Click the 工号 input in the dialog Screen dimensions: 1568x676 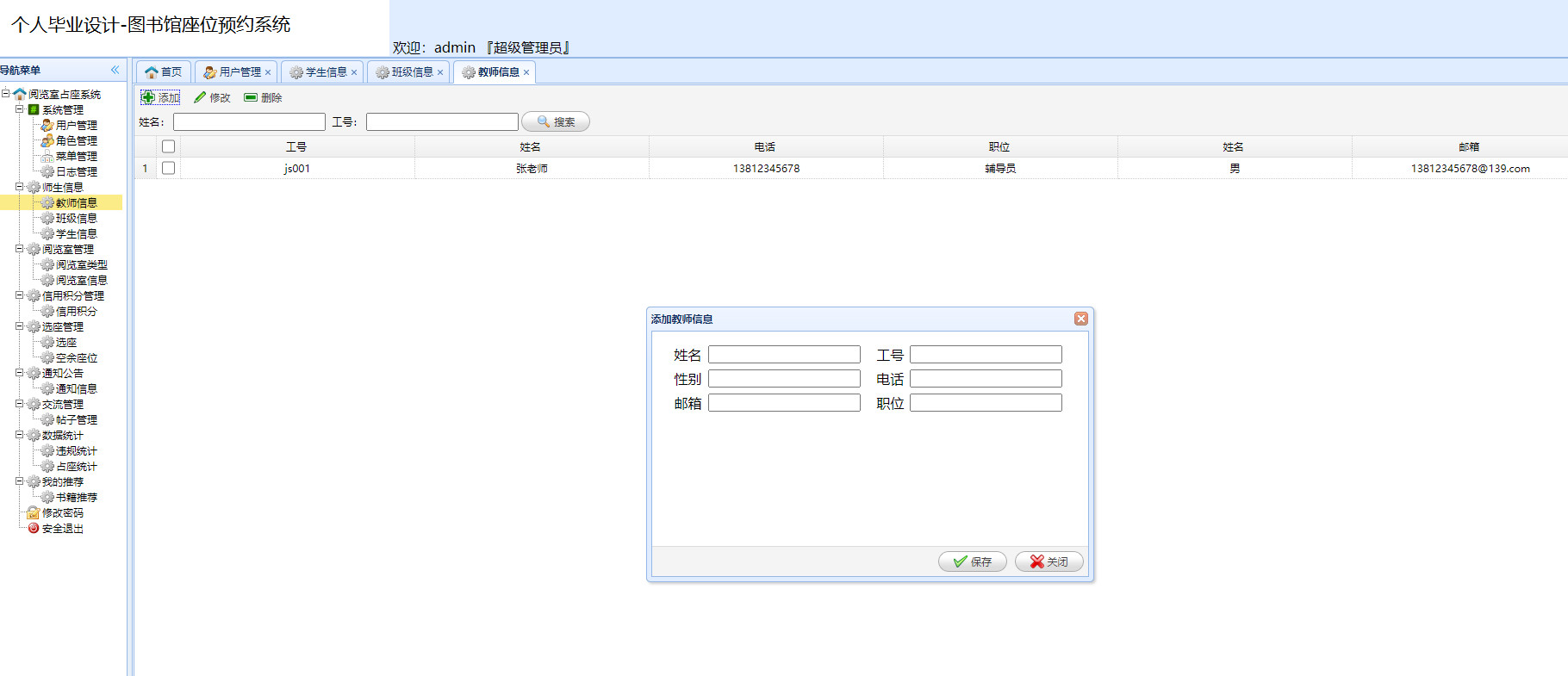coord(986,355)
